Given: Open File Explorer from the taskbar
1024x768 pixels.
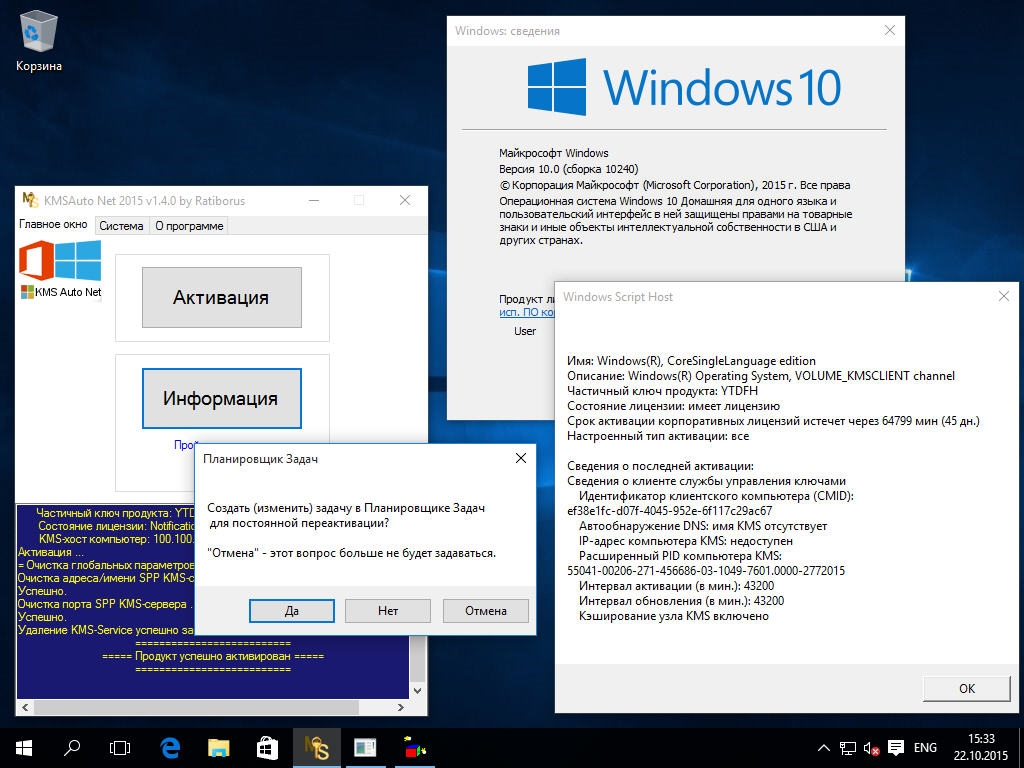Looking at the screenshot, I should click(x=218, y=747).
